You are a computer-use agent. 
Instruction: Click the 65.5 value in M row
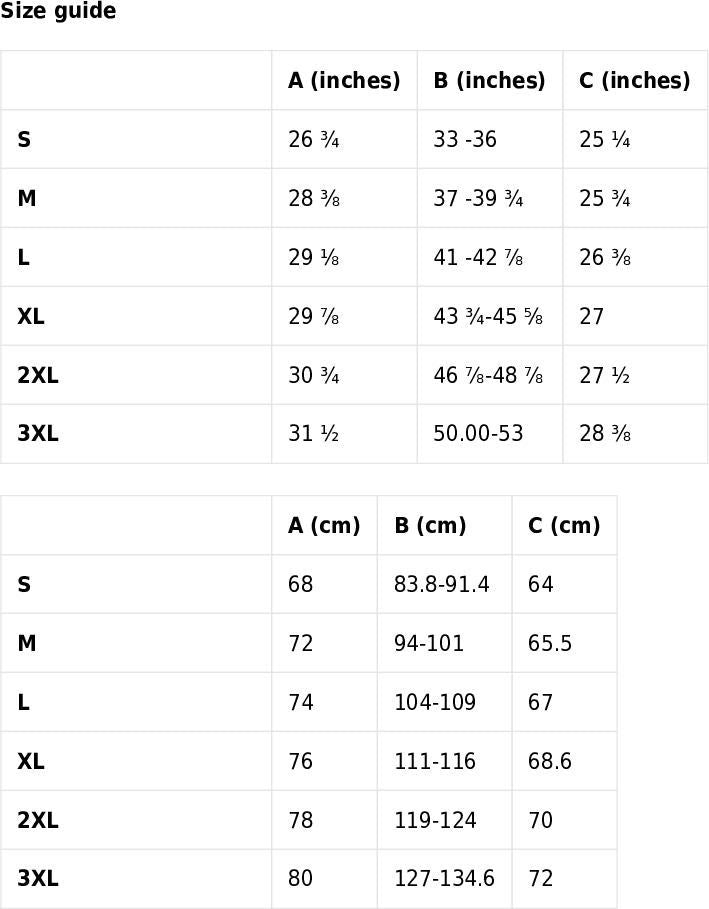point(550,643)
